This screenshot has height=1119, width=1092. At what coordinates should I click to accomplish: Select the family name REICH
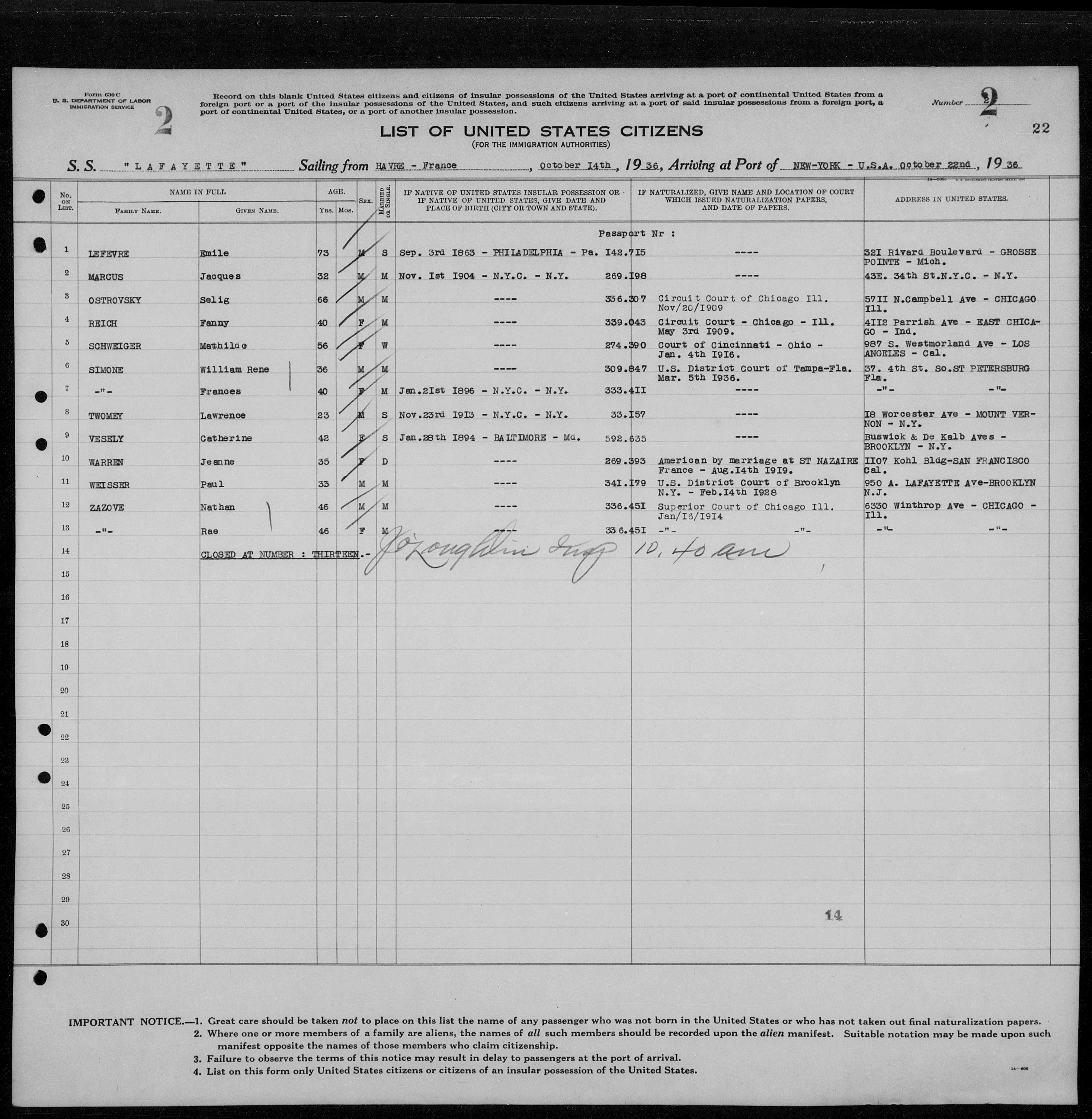coord(102,323)
